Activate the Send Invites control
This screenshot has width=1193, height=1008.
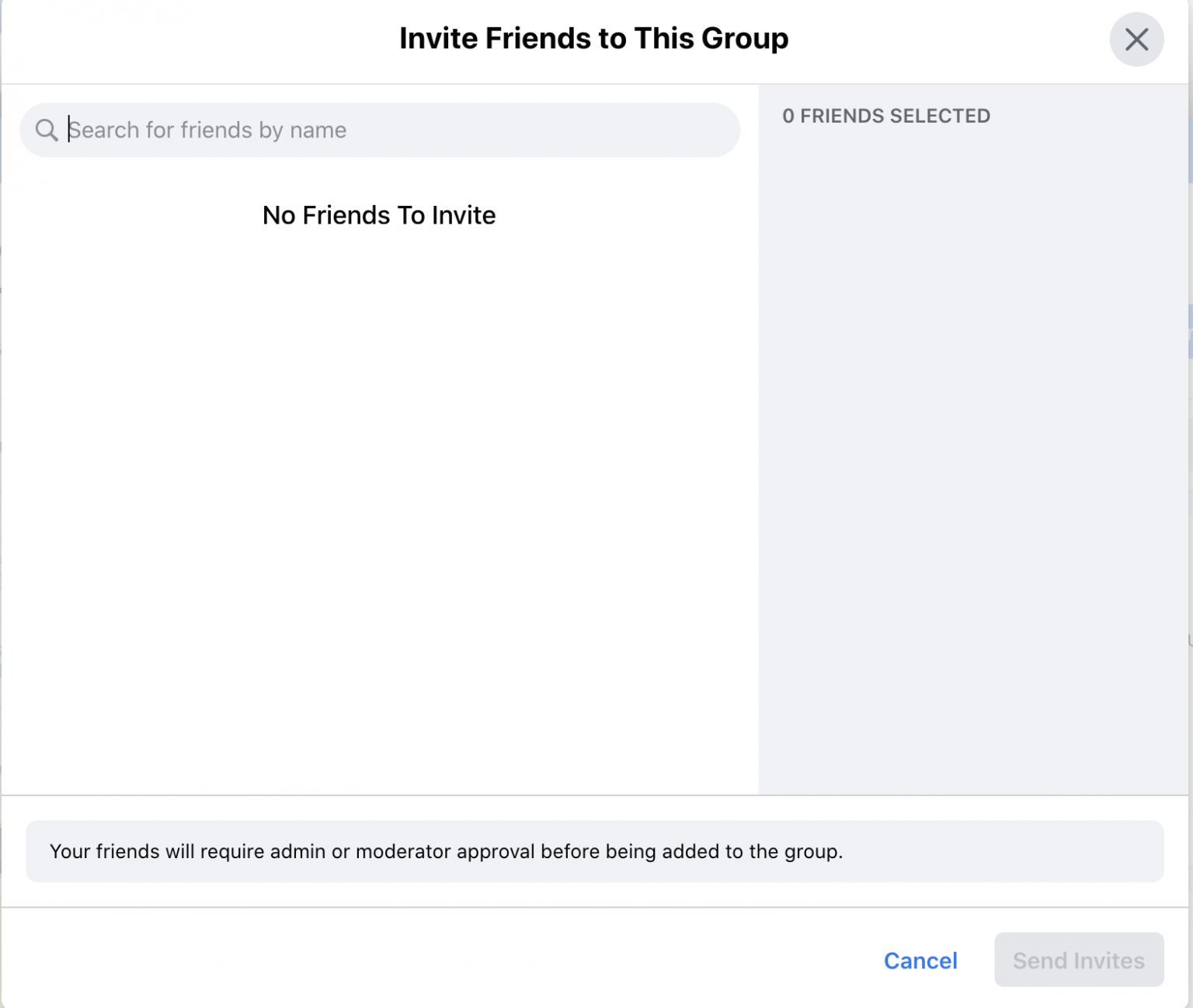click(x=1078, y=960)
